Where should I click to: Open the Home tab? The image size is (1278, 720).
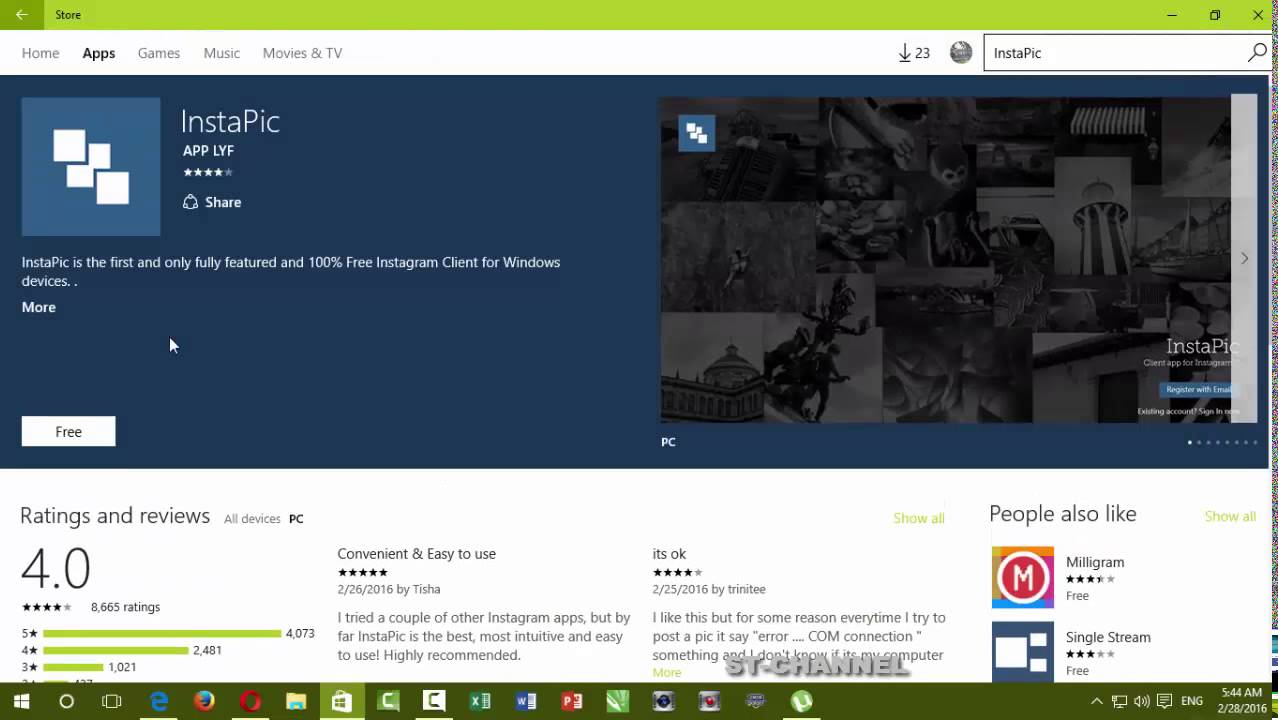[x=41, y=53]
